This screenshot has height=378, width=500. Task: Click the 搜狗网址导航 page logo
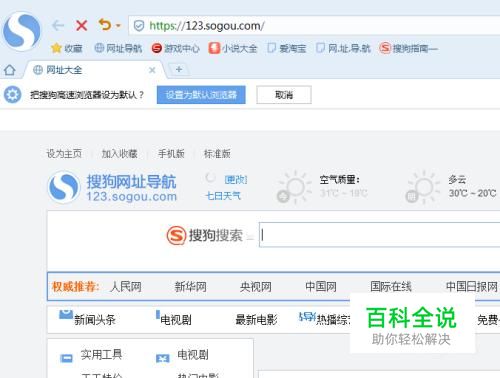coord(113,187)
